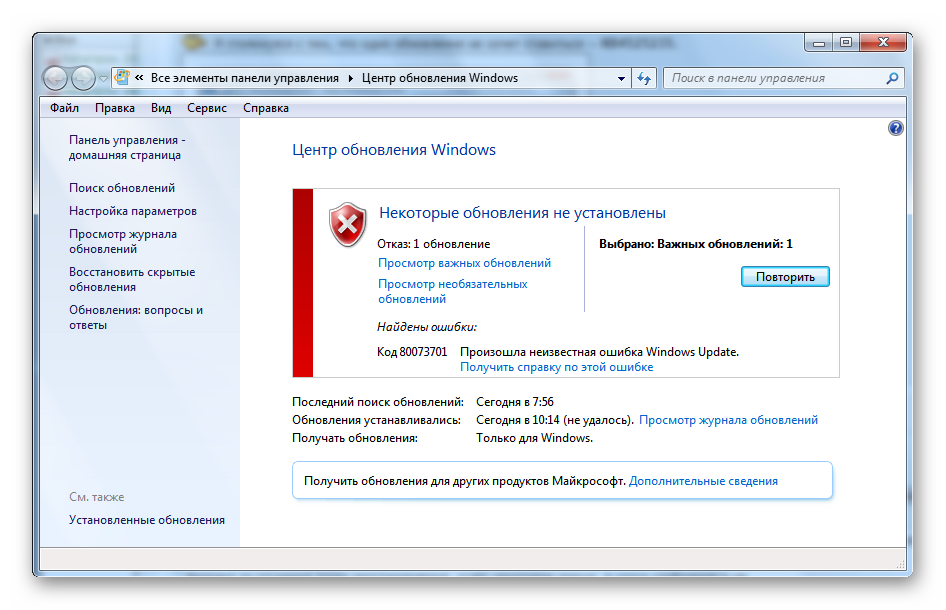The image size is (946, 610).
Task: Close the Windows Update window
Action: click(883, 42)
